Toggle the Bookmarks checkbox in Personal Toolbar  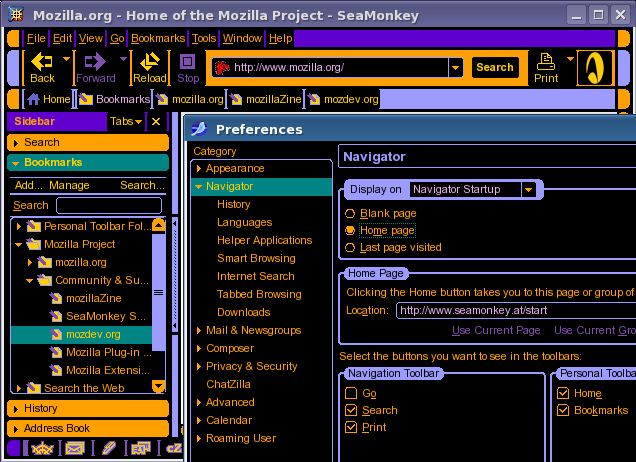tap(563, 410)
